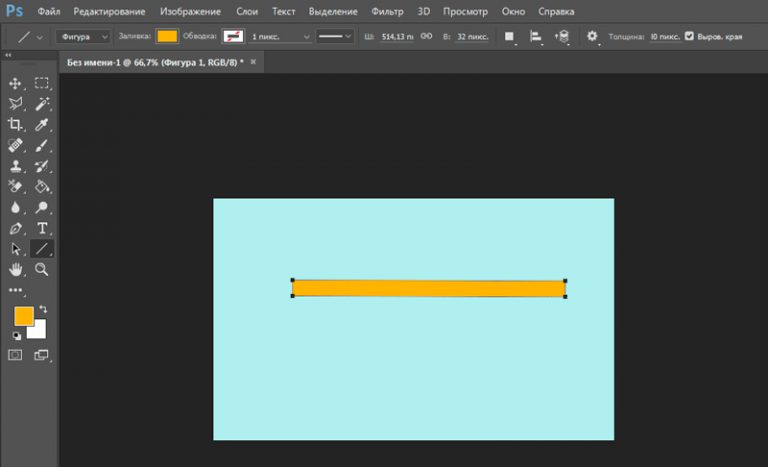Open the 3D menu
The image size is (768, 467).
[424, 11]
